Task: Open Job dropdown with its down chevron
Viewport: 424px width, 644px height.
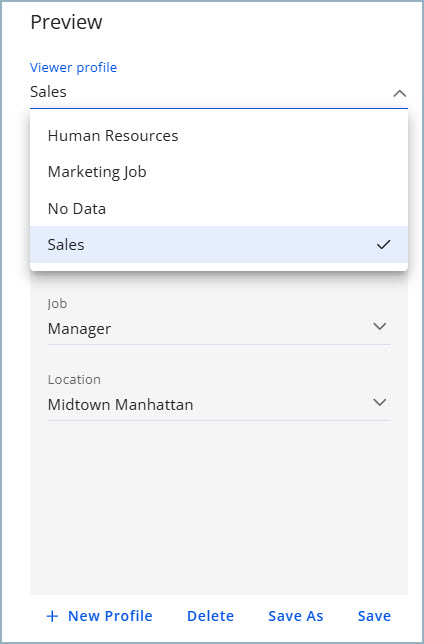Action: point(380,326)
